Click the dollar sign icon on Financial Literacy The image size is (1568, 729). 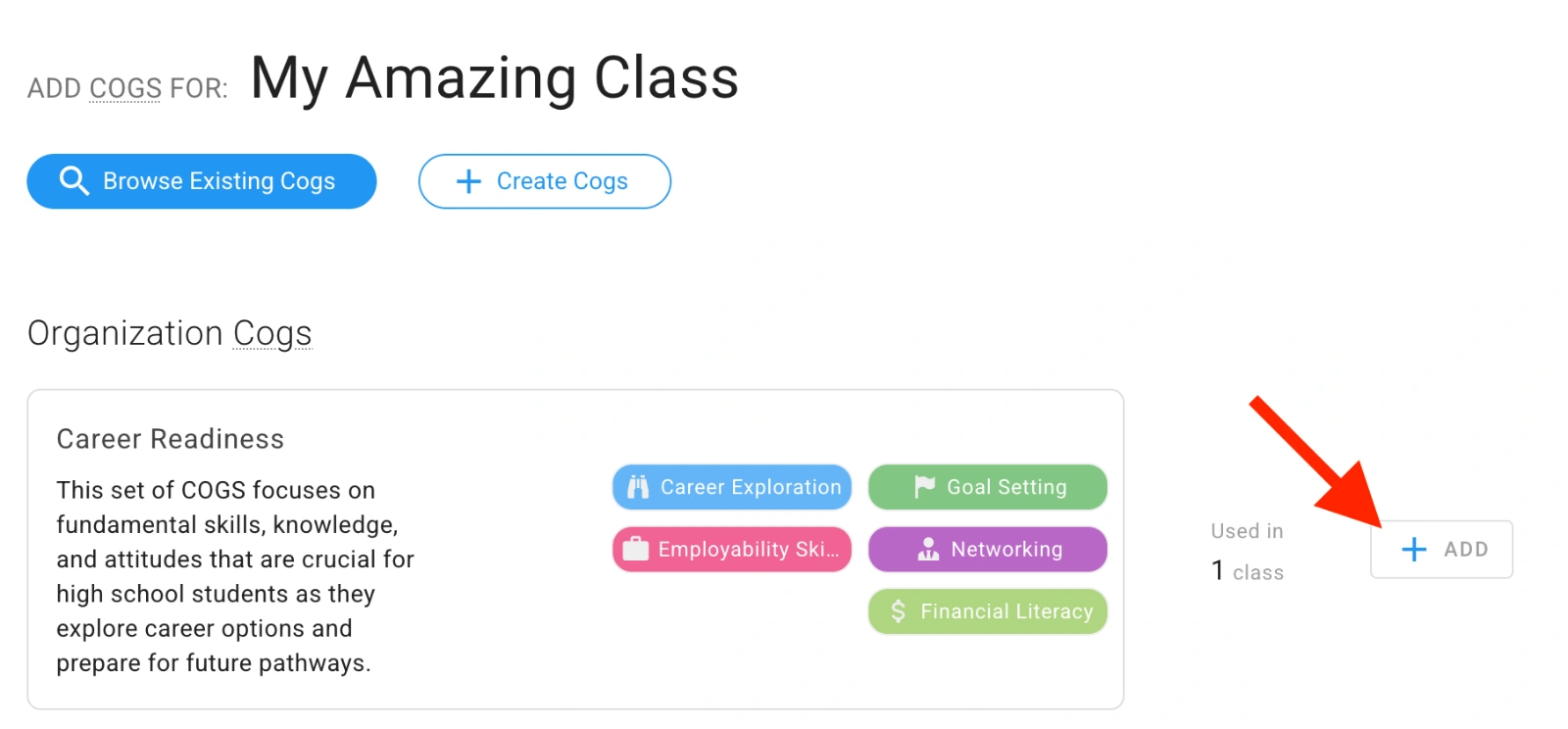(898, 611)
